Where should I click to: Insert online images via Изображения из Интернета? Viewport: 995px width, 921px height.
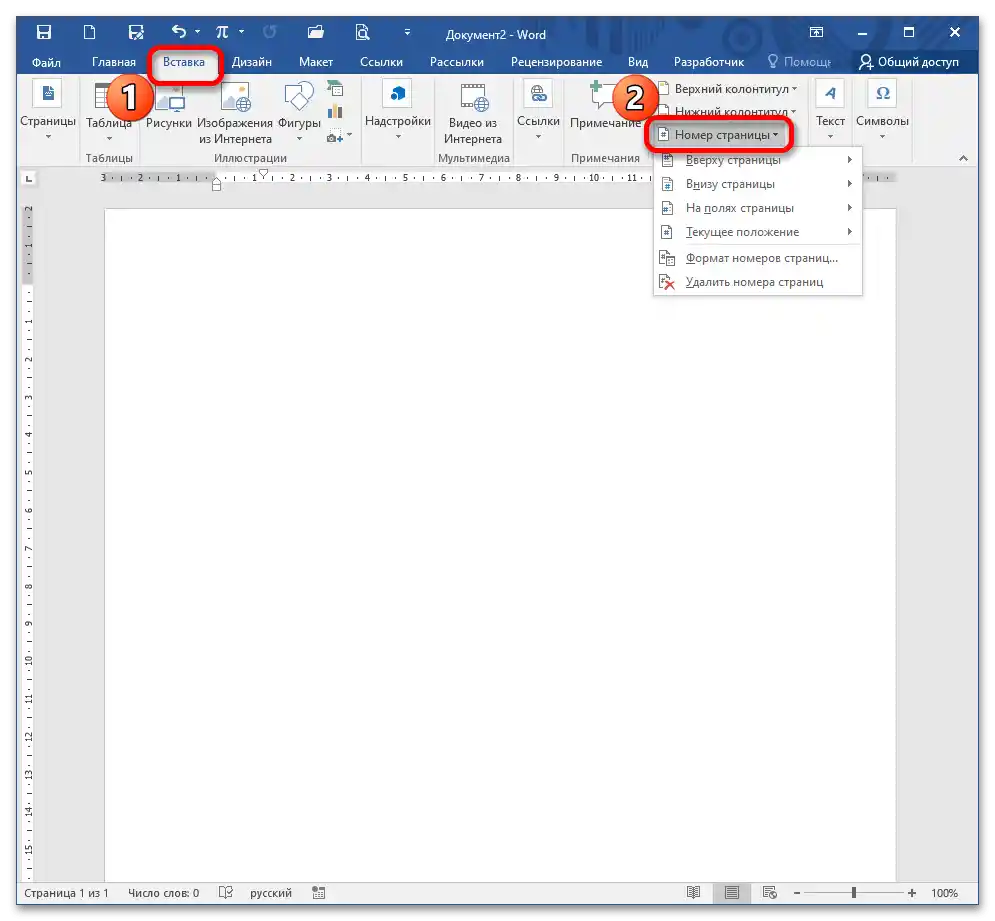pos(235,113)
